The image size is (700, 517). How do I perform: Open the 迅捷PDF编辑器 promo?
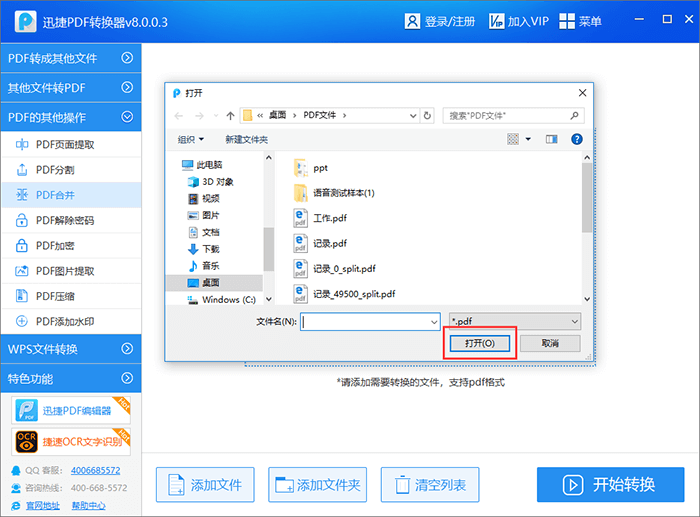(x=71, y=410)
